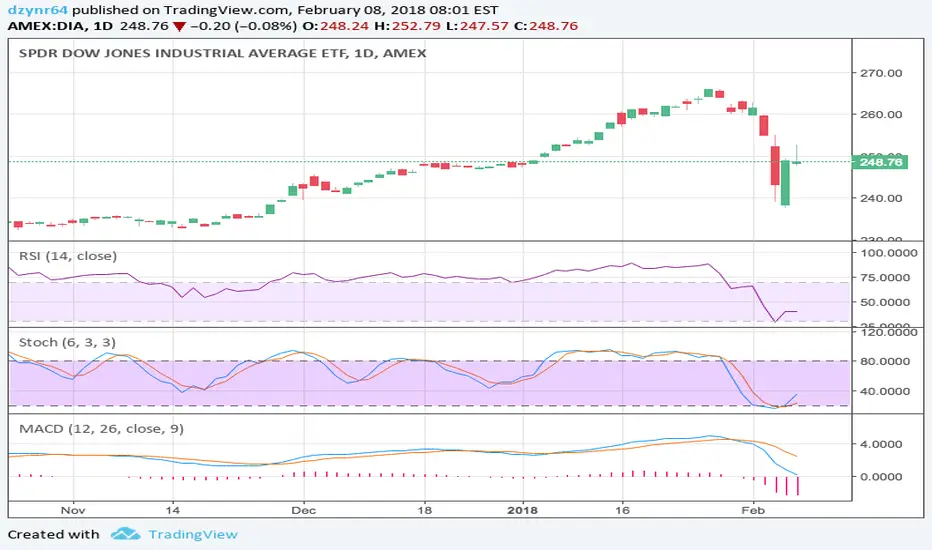932x550 pixels.
Task: Click the 2018 date axis label
Action: (523, 510)
